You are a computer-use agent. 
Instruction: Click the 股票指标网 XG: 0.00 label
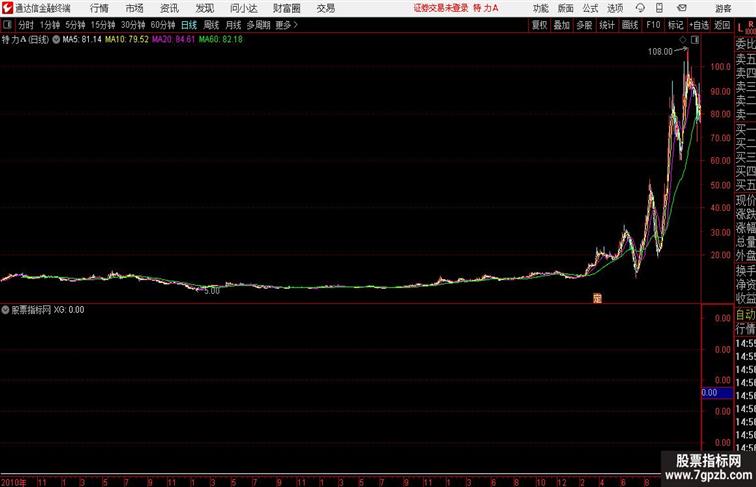[x=48, y=310]
